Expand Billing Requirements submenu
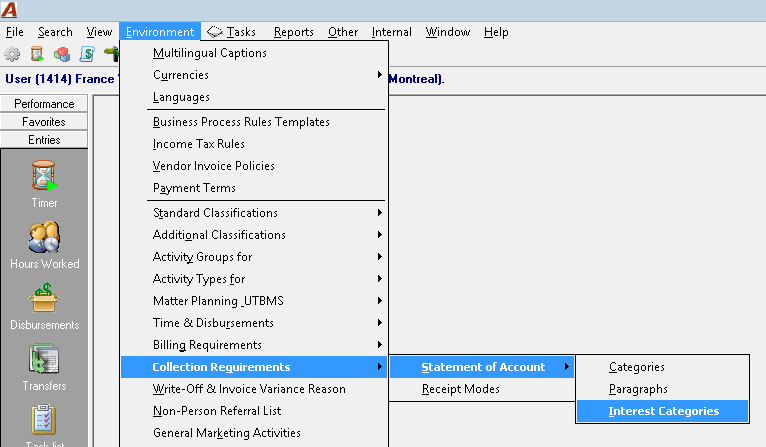Image resolution: width=766 pixels, height=447 pixels. point(254,344)
